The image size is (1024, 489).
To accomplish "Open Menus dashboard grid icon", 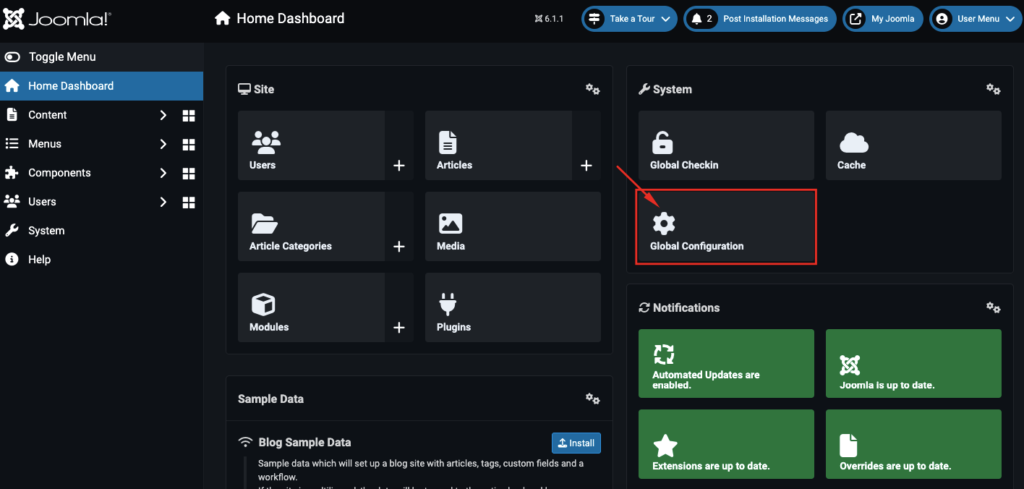I will tap(189, 144).
